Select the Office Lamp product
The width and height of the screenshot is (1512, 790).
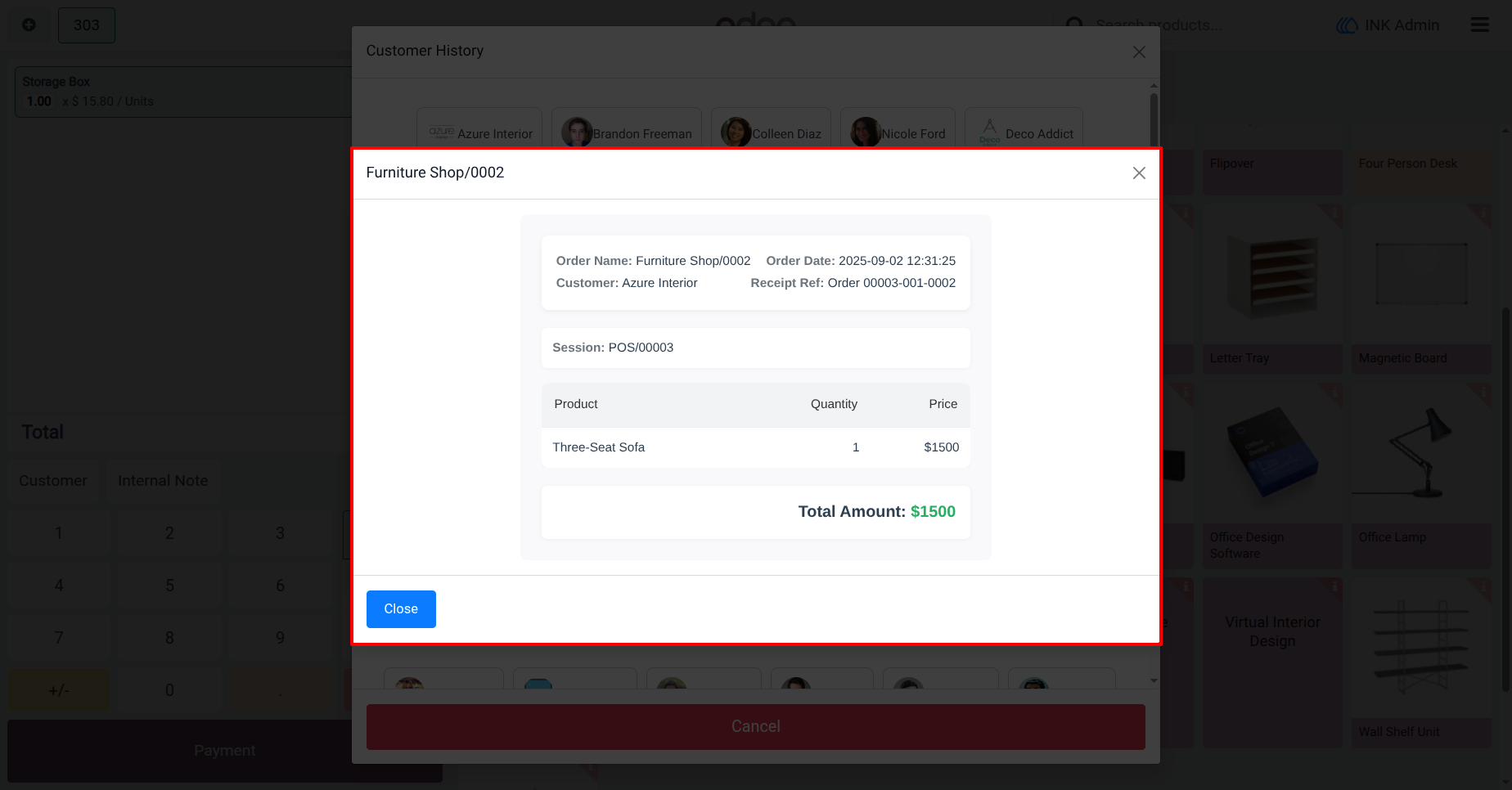1421,476
